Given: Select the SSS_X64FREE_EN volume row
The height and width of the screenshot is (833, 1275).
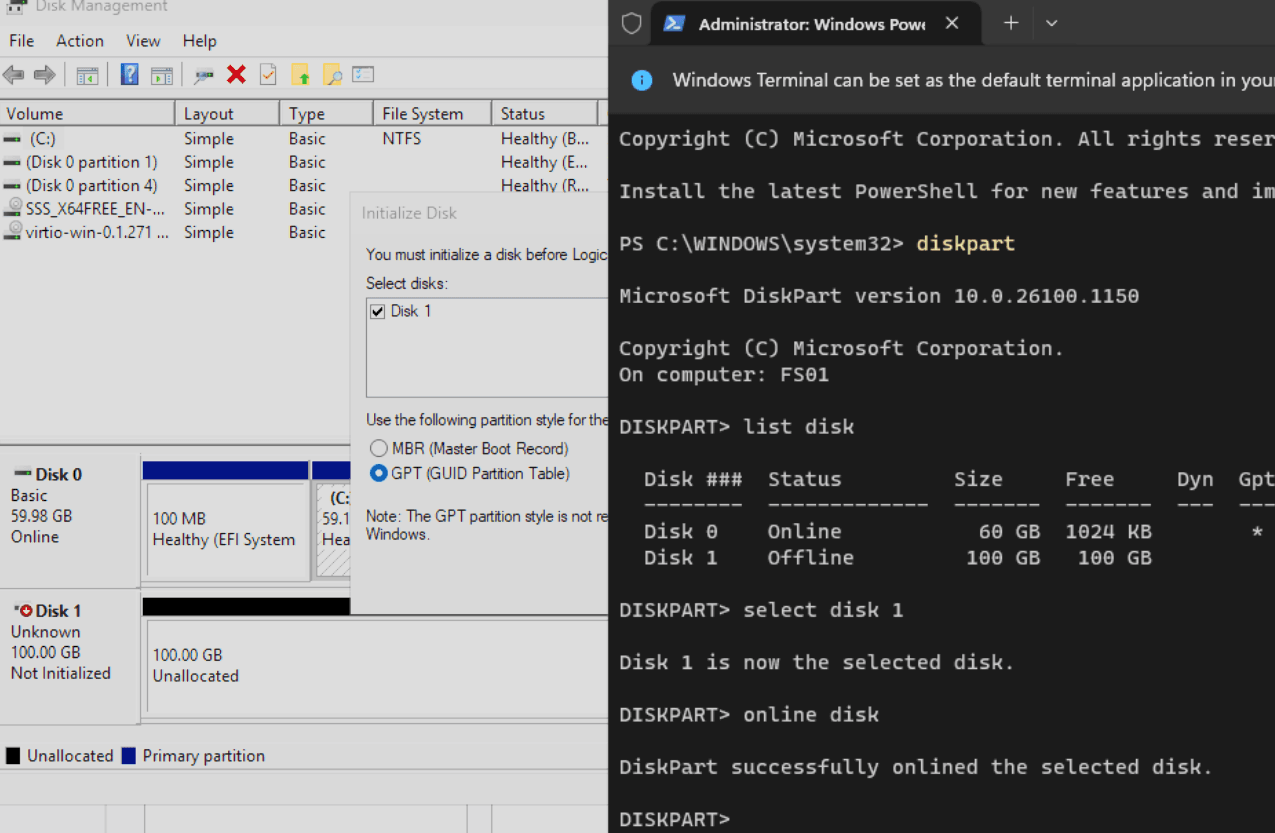Looking at the screenshot, I should click(x=175, y=208).
